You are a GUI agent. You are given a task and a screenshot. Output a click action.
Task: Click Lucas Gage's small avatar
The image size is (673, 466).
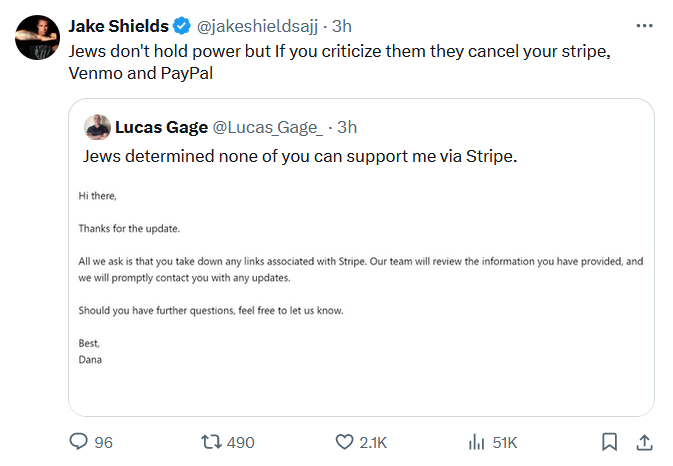click(x=97, y=127)
